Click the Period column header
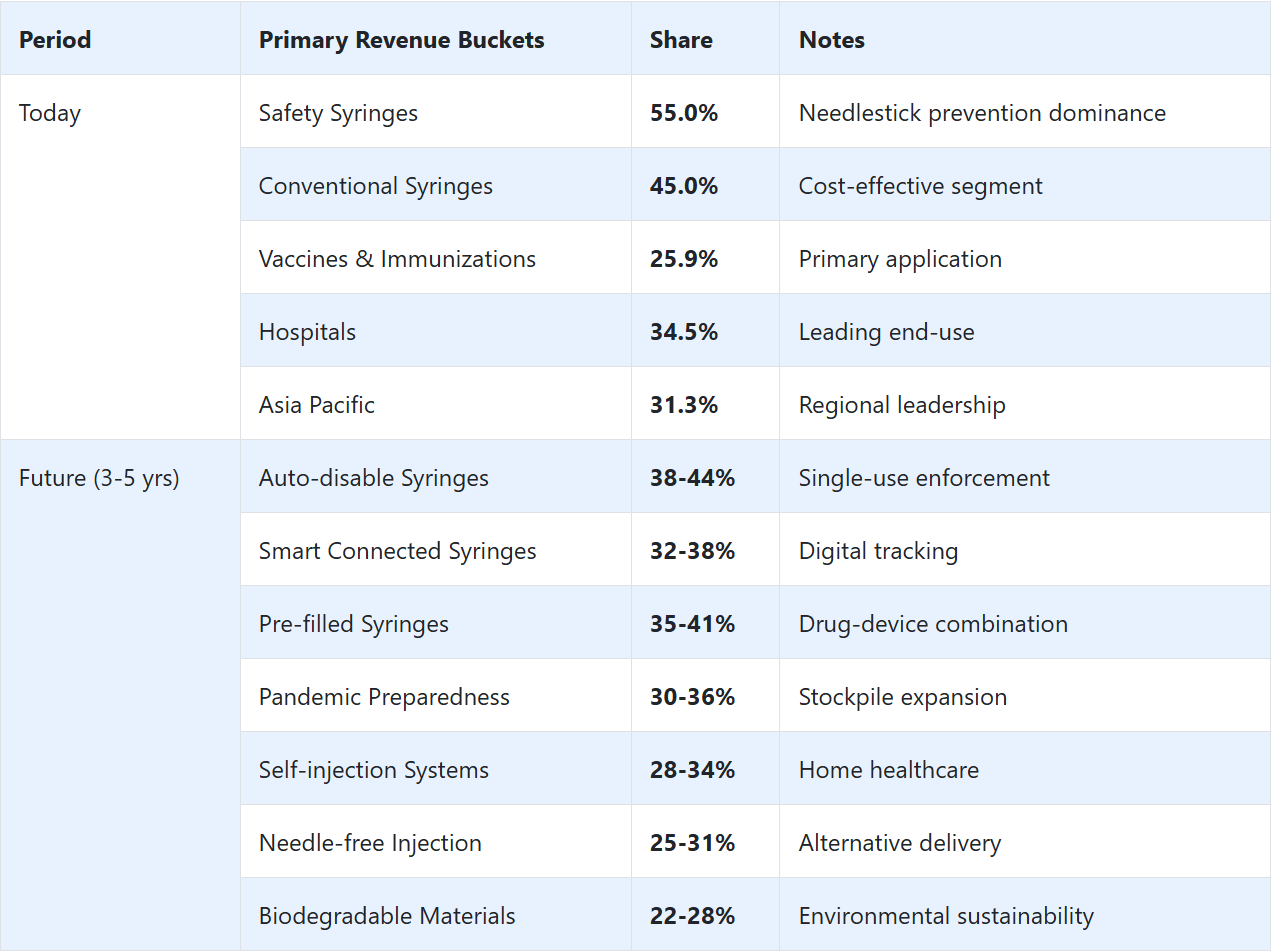 coord(55,40)
